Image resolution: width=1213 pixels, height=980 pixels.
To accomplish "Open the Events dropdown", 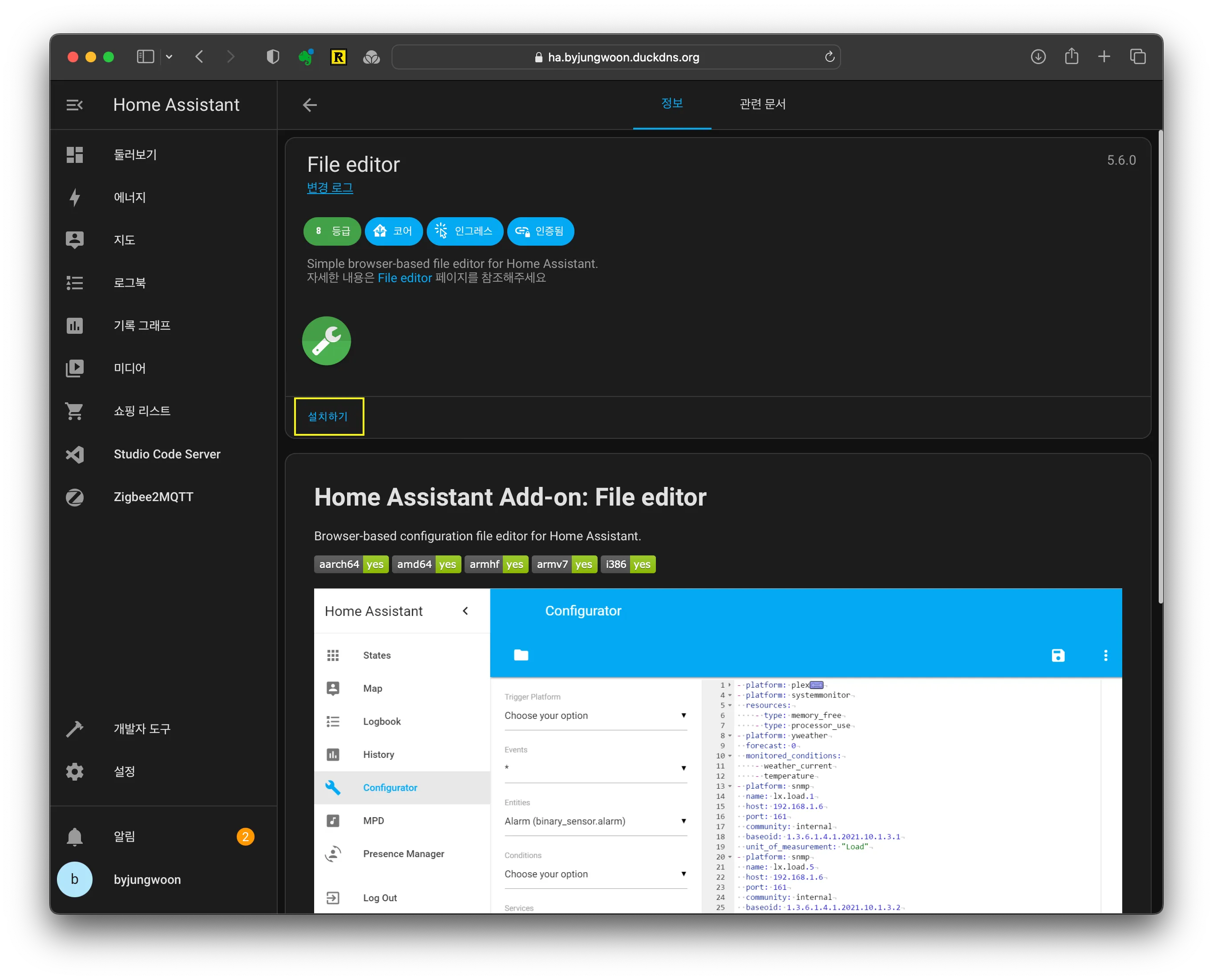I will click(x=595, y=768).
